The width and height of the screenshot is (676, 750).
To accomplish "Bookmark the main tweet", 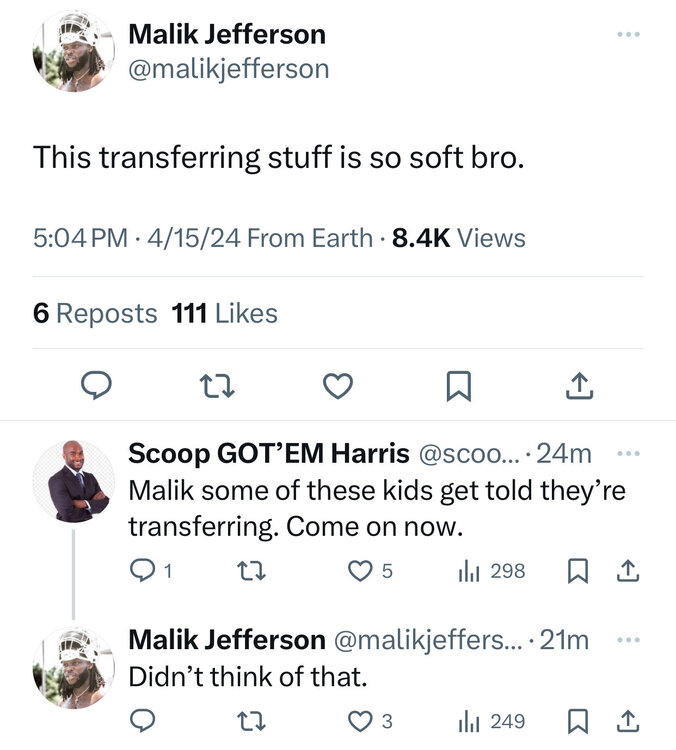I will [x=457, y=385].
